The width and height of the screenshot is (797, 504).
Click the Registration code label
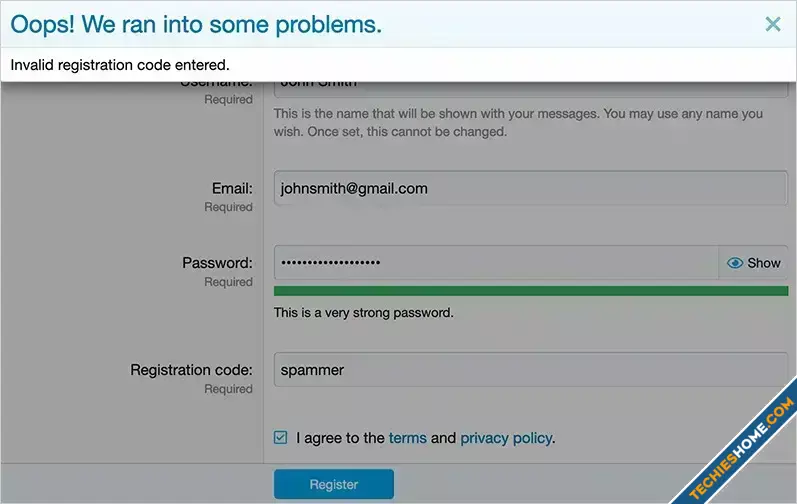tap(191, 370)
